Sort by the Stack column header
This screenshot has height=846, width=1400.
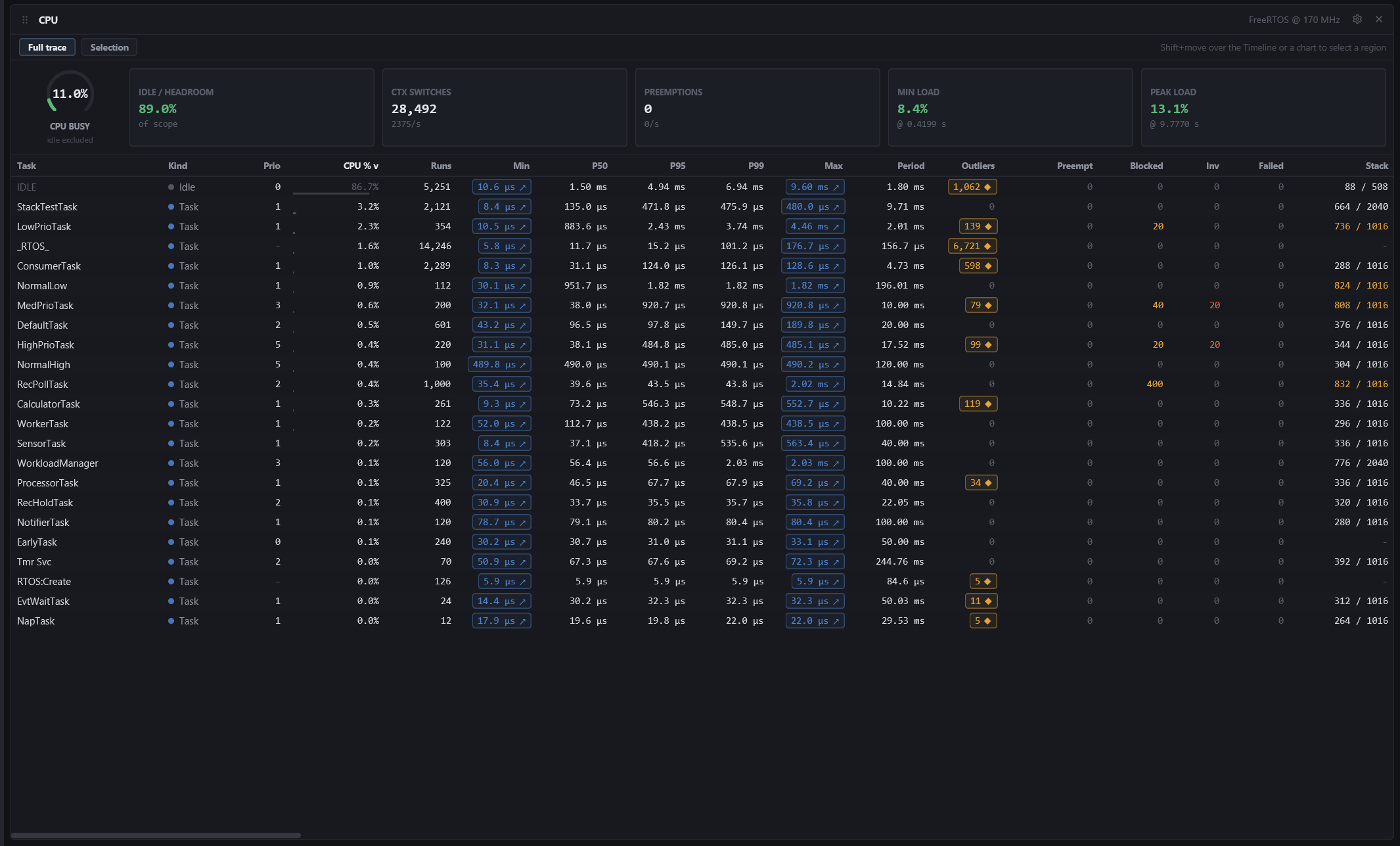pyautogui.click(x=1376, y=166)
